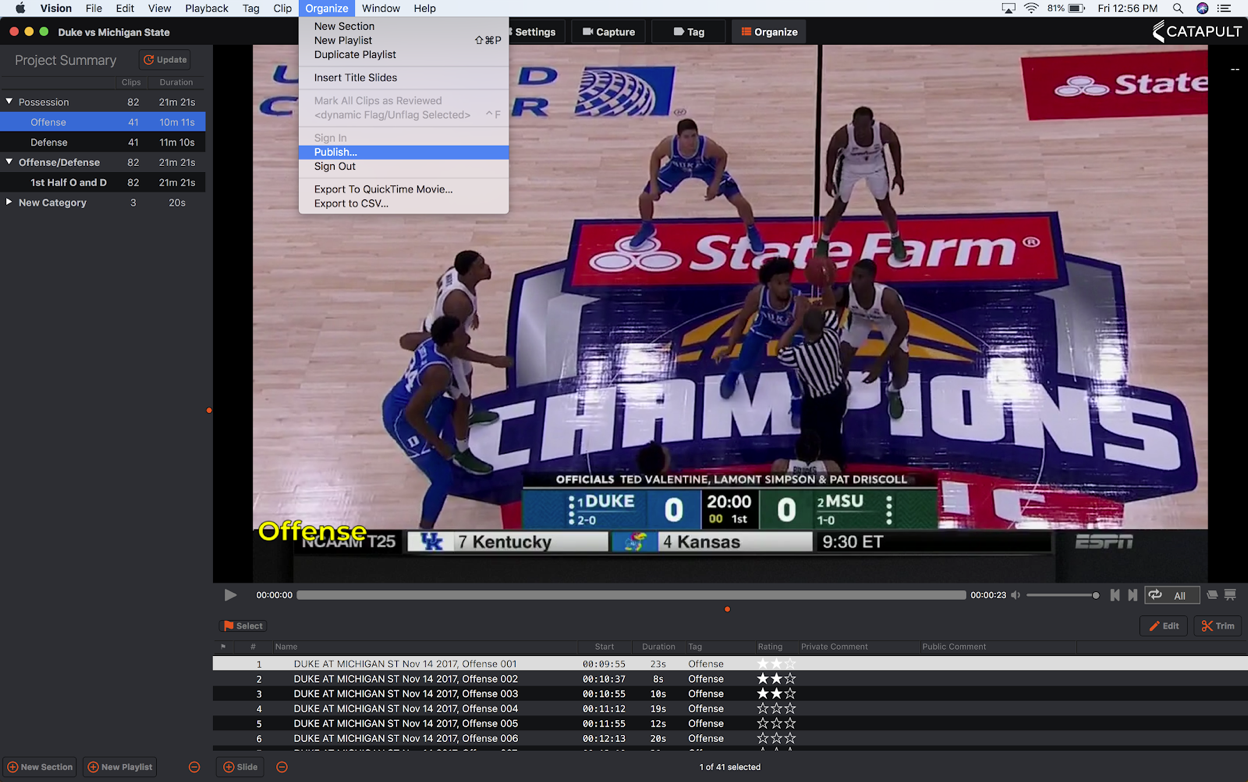Open the Tag menu in menu bar

click(x=250, y=8)
